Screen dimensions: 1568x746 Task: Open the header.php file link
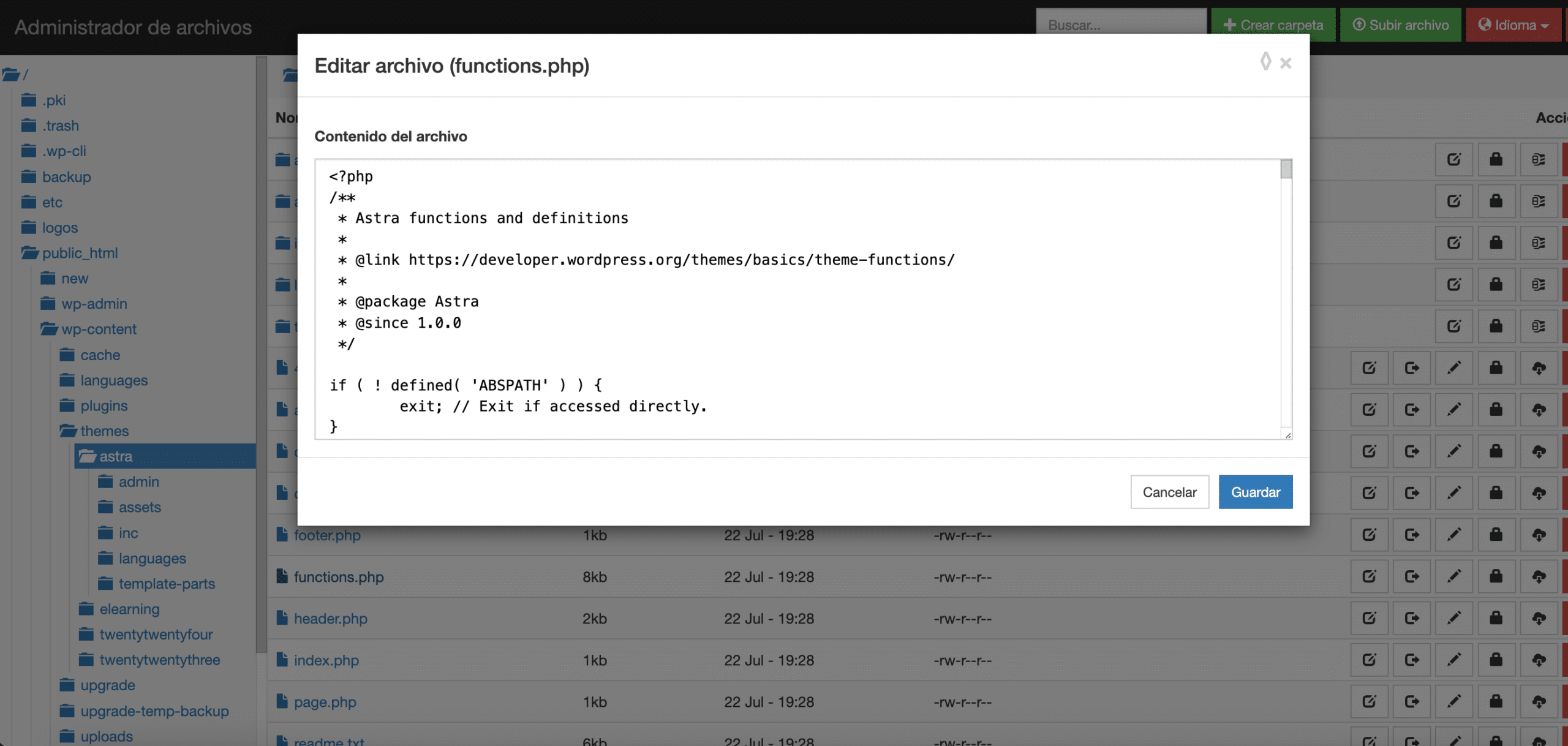point(330,619)
